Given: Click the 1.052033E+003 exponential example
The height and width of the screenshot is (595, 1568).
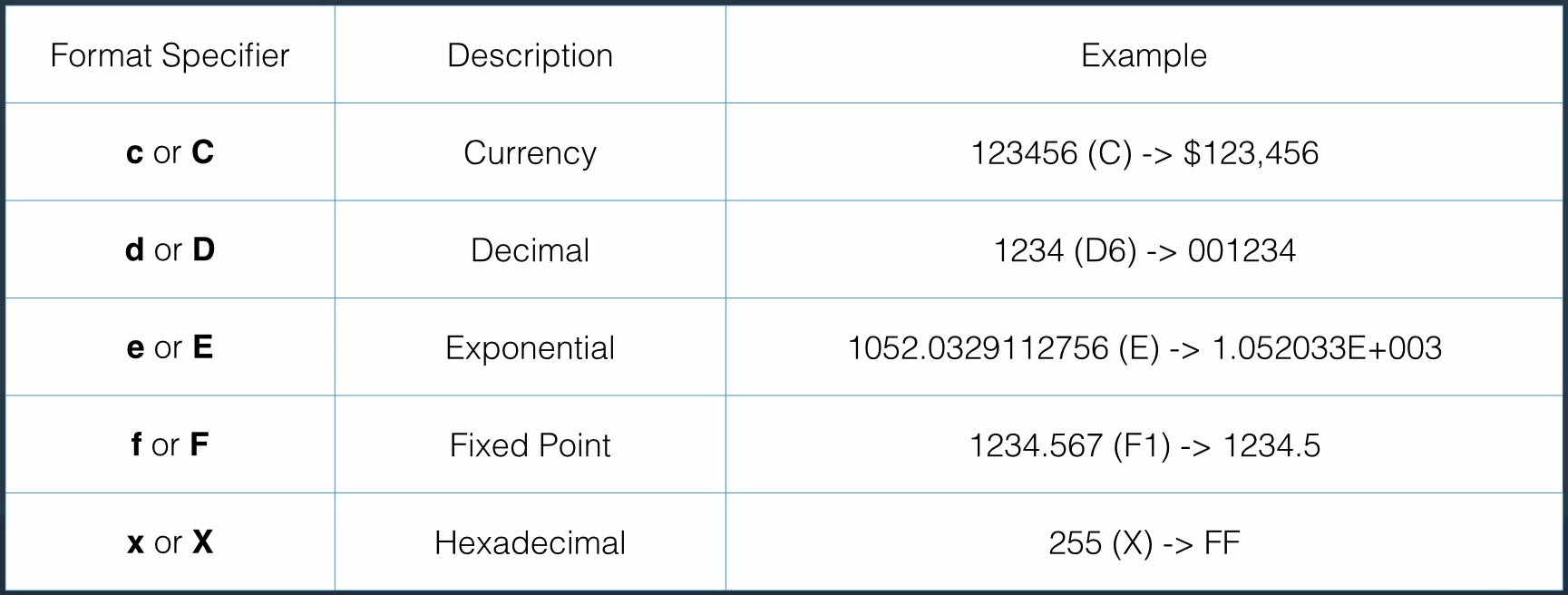Looking at the screenshot, I should coord(1327,348).
